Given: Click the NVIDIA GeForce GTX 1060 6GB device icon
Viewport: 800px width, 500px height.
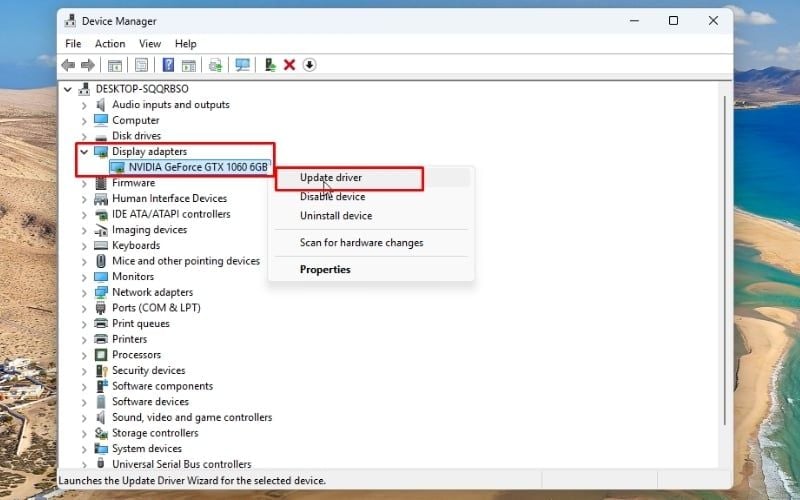Looking at the screenshot, I should point(117,167).
